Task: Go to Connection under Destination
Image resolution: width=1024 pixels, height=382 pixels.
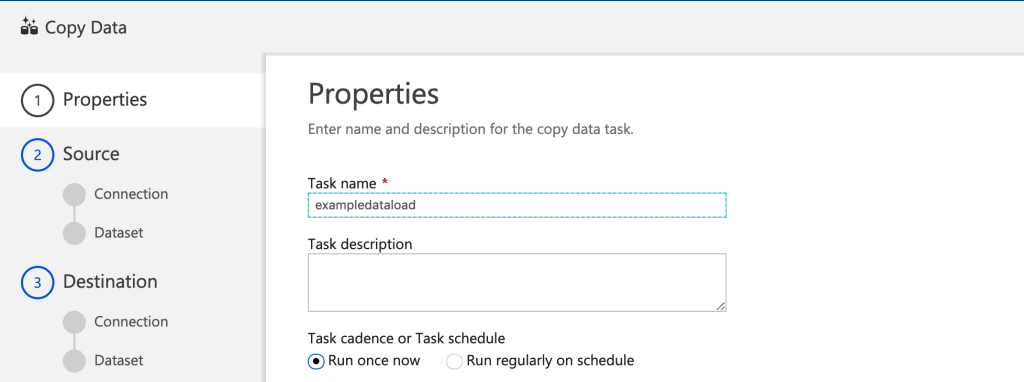Action: [131, 321]
